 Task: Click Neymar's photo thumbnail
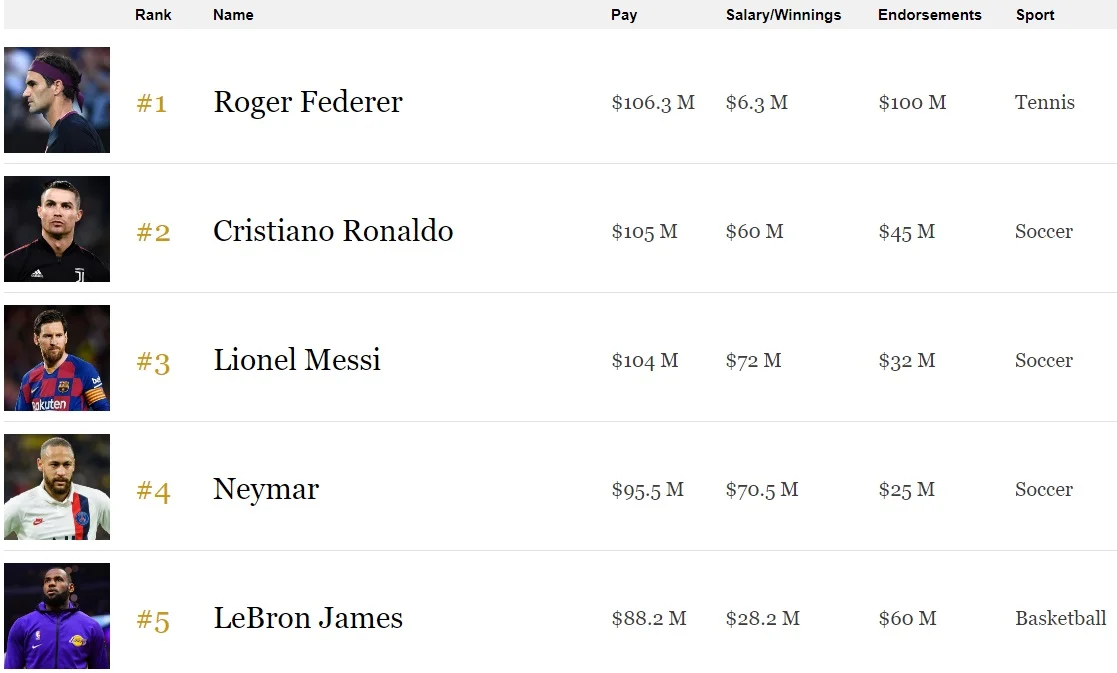pyautogui.click(x=57, y=487)
